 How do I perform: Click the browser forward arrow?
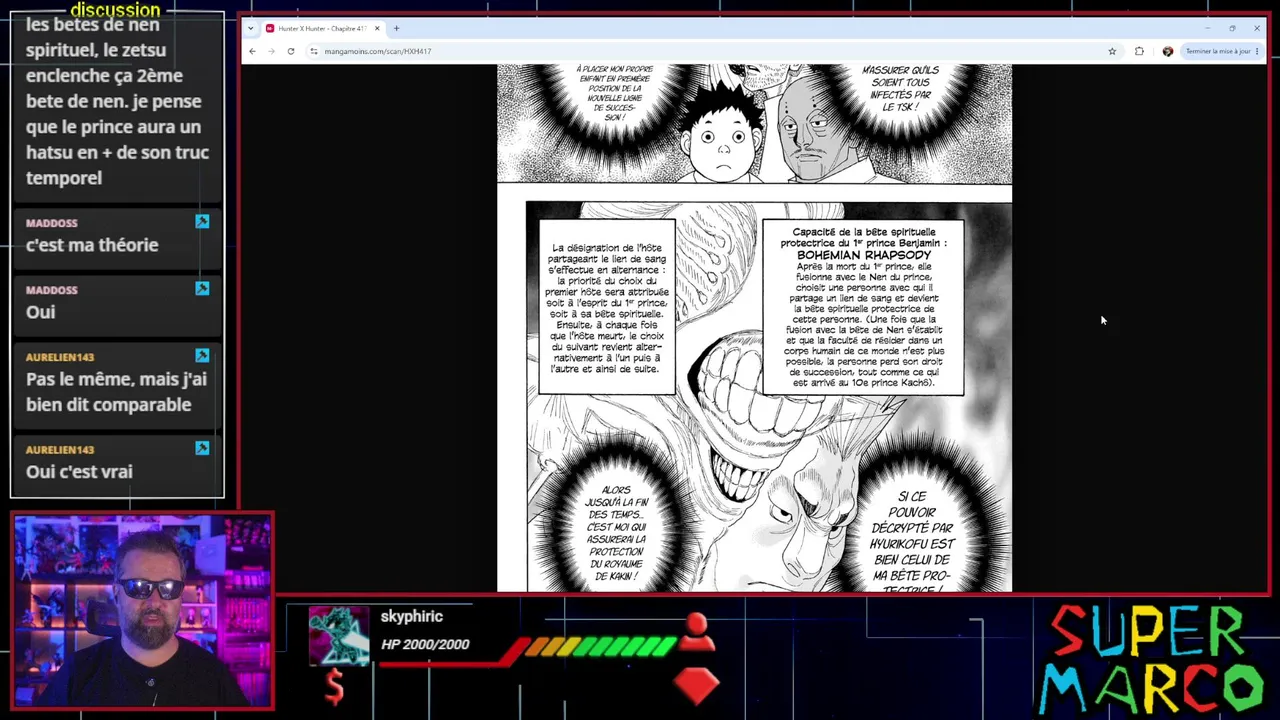click(x=271, y=51)
